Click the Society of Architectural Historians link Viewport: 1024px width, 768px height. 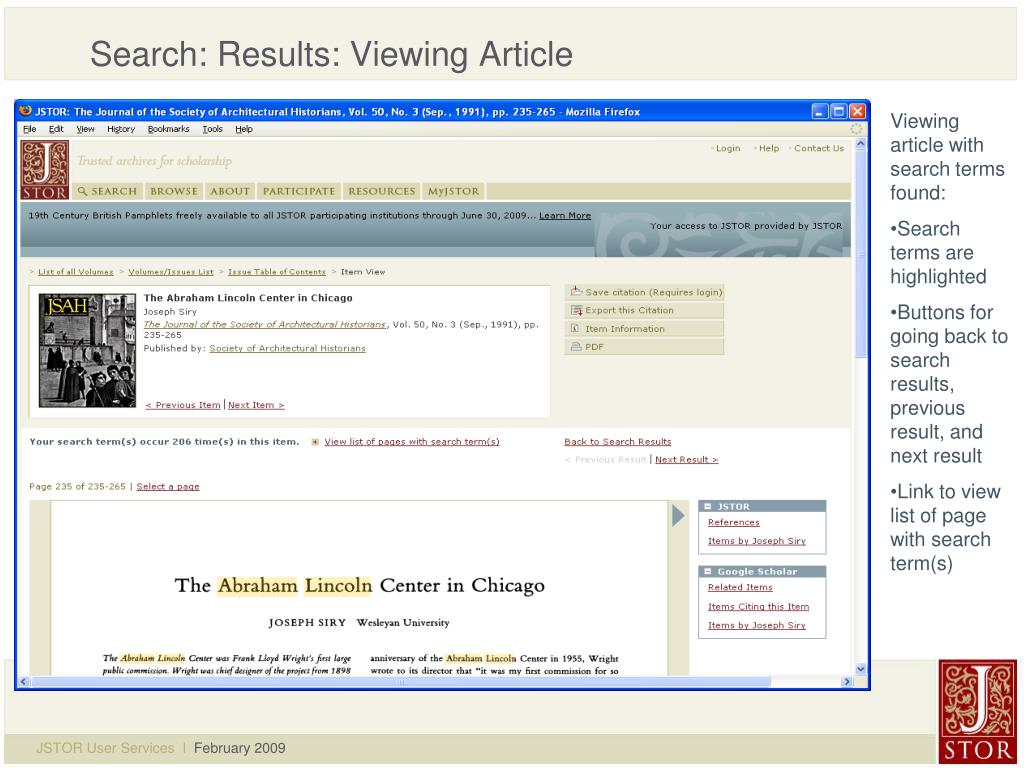(x=287, y=348)
